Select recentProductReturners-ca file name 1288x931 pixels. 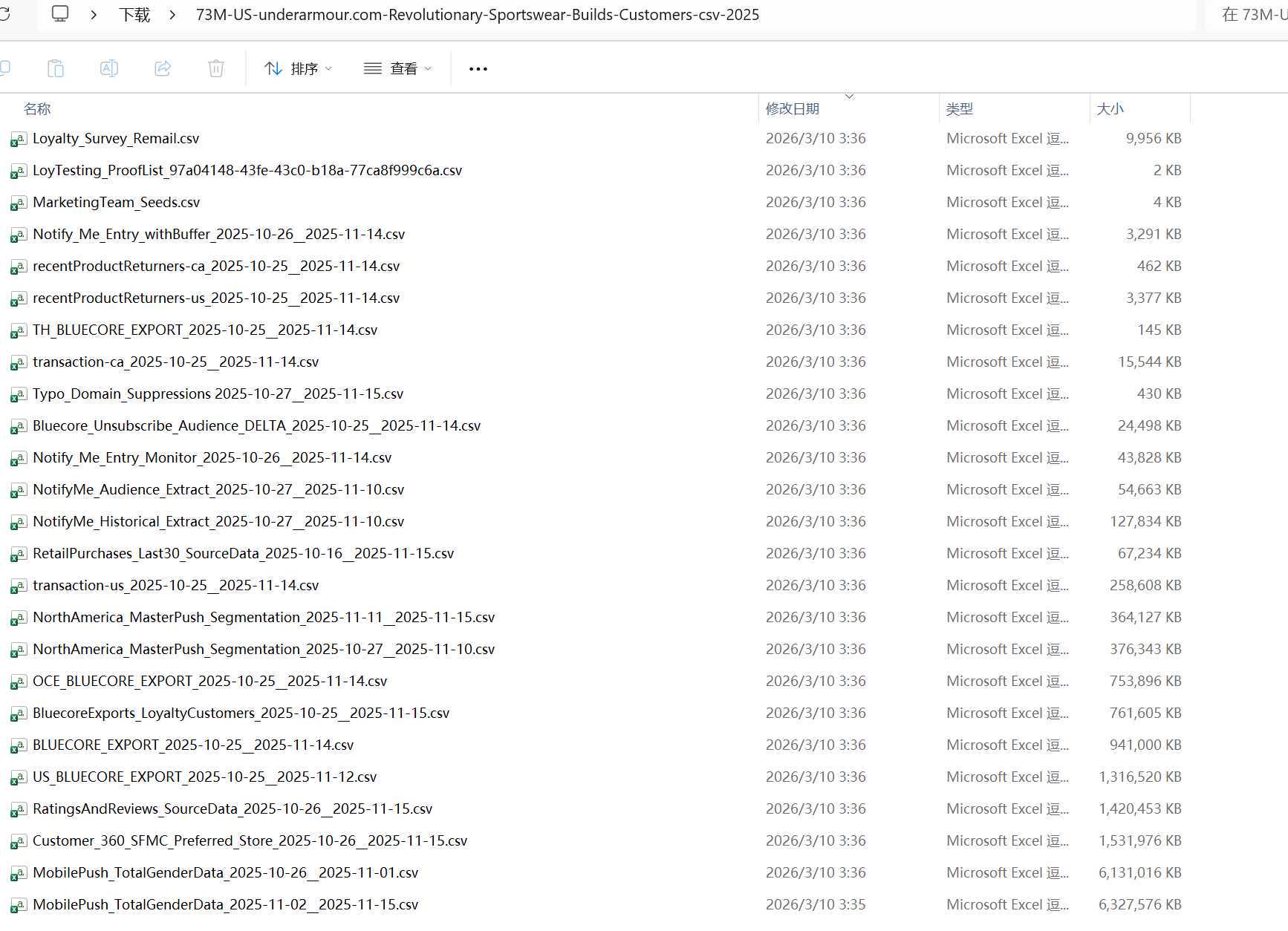pos(216,266)
